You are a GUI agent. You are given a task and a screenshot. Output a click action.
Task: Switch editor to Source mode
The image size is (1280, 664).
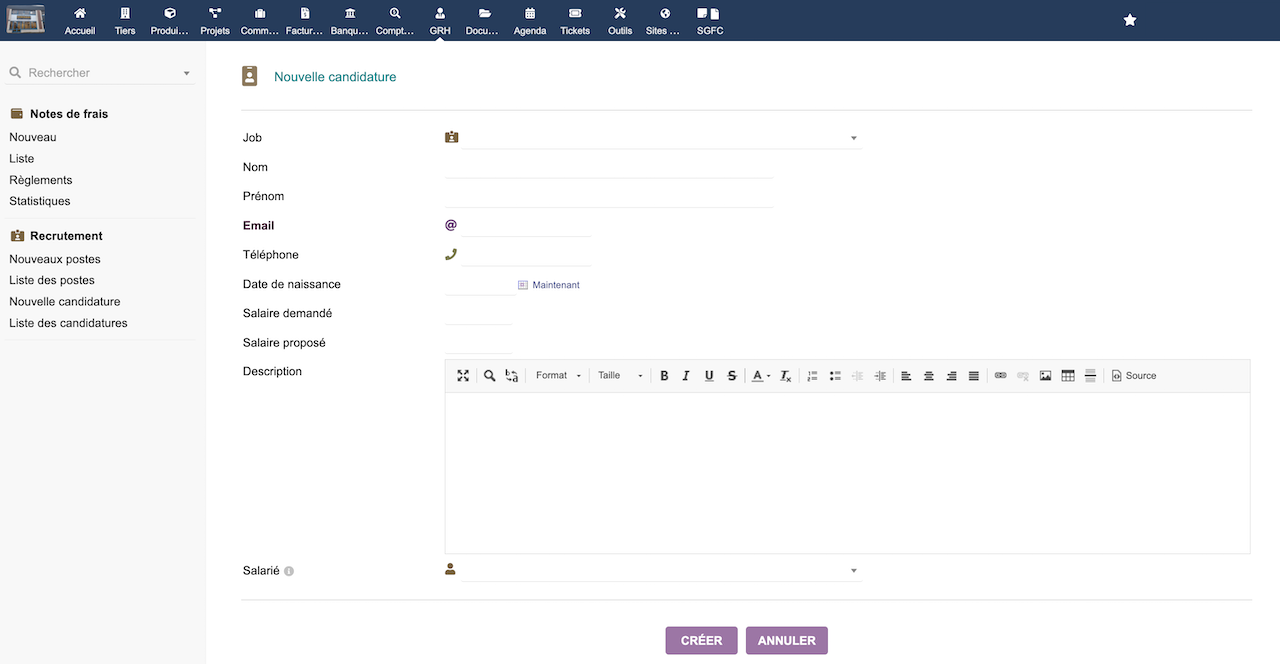[1134, 376]
